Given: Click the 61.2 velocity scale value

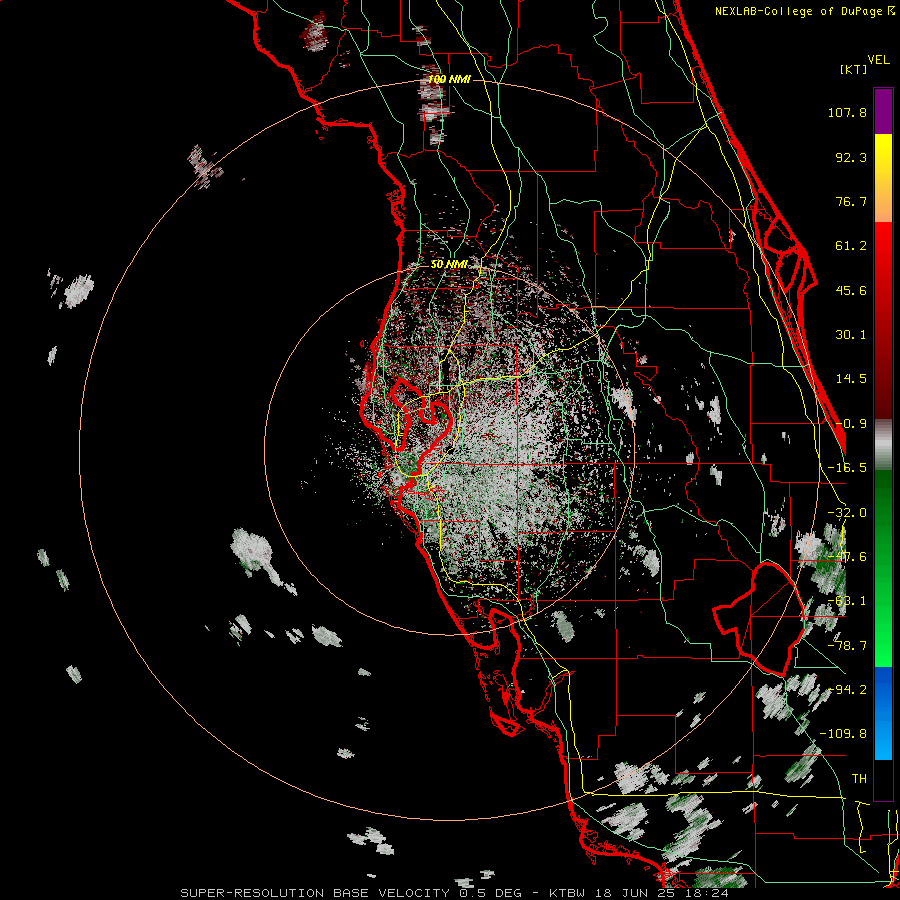Looking at the screenshot, I should [851, 246].
